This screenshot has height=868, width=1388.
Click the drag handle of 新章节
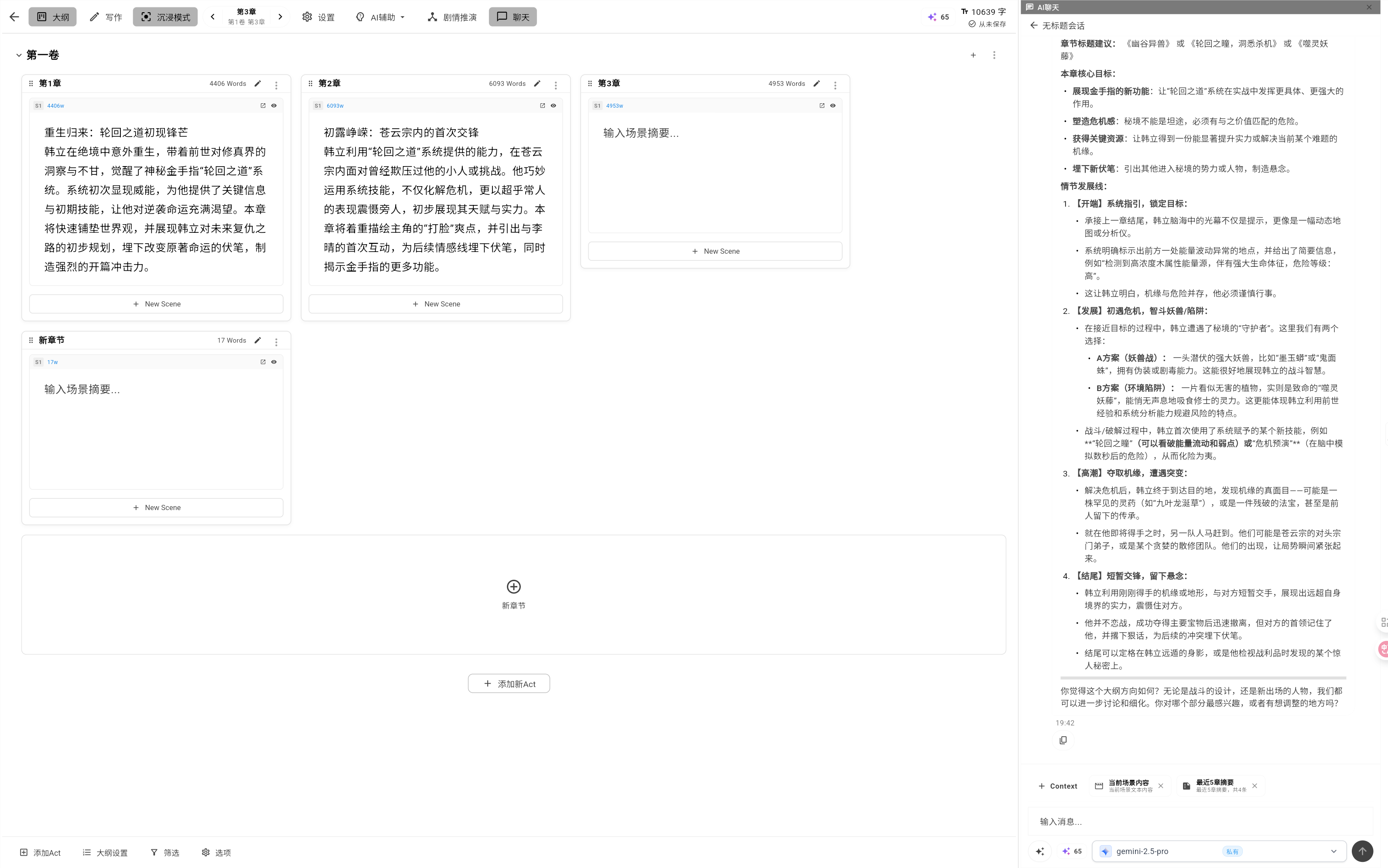coord(31,340)
